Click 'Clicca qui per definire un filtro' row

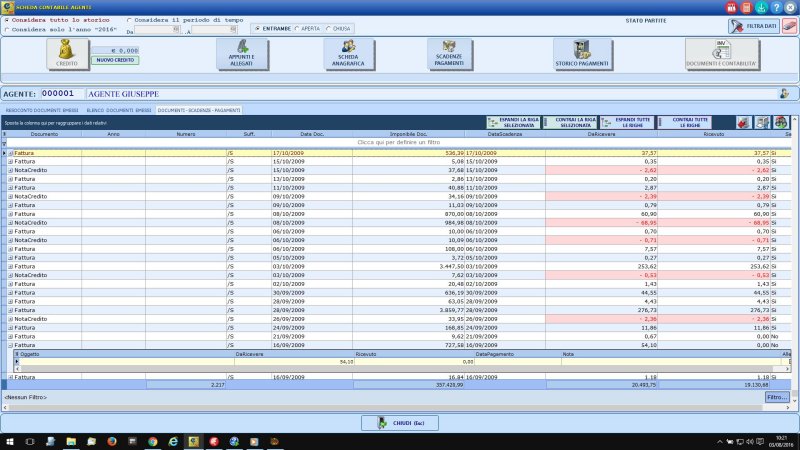[x=398, y=142]
